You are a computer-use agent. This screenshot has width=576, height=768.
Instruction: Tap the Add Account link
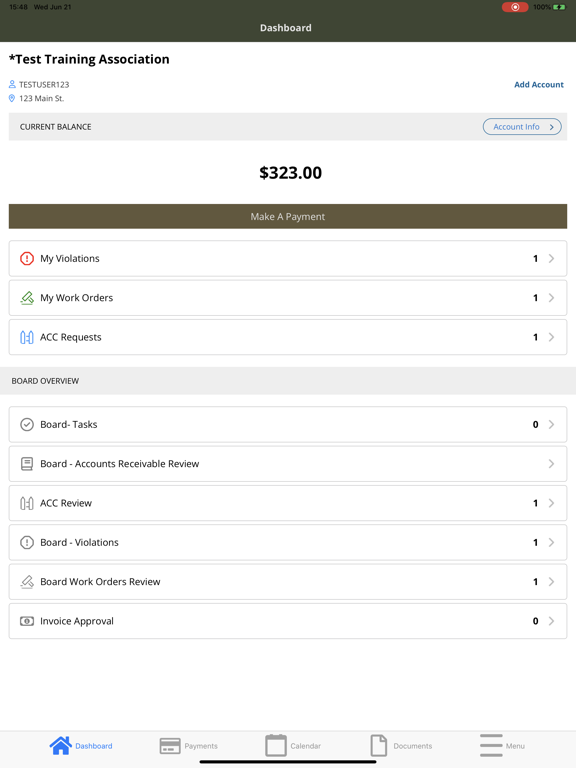pos(539,84)
